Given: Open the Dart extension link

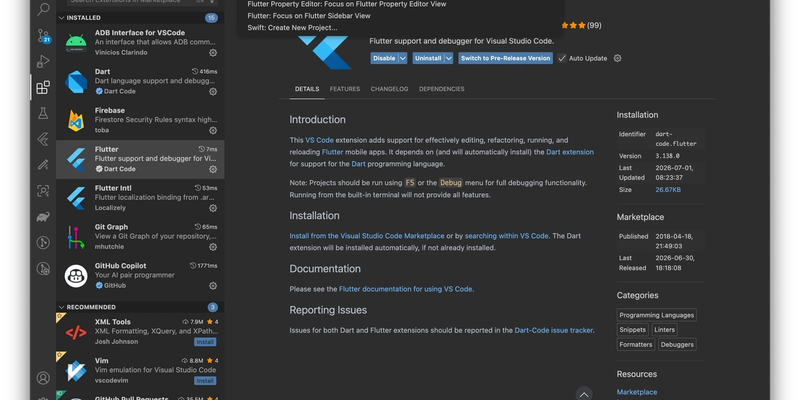Looking at the screenshot, I should coord(570,152).
